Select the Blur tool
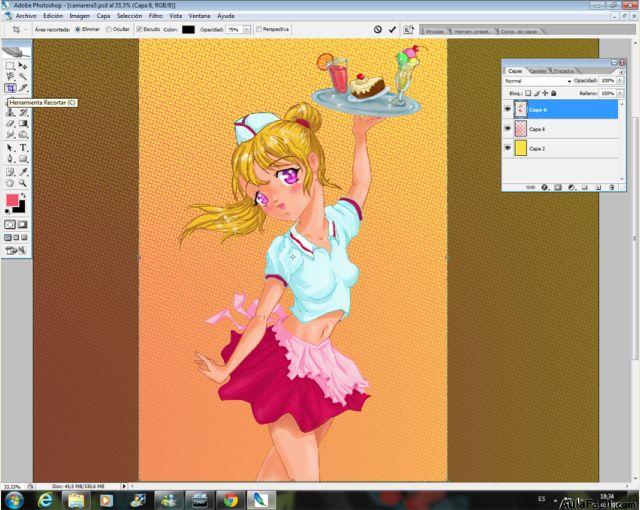 [x=10, y=134]
